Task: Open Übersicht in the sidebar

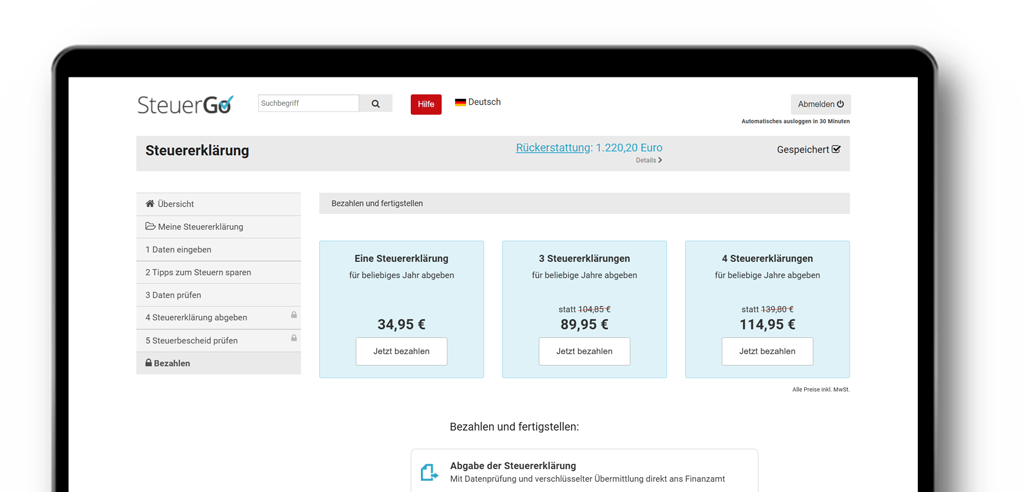Action: tap(218, 204)
